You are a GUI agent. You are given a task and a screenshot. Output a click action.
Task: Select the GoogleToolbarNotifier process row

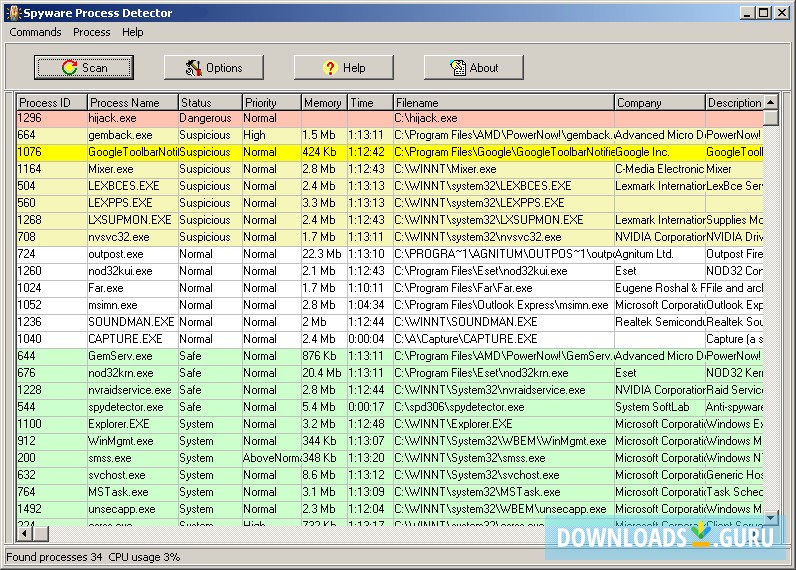point(130,153)
